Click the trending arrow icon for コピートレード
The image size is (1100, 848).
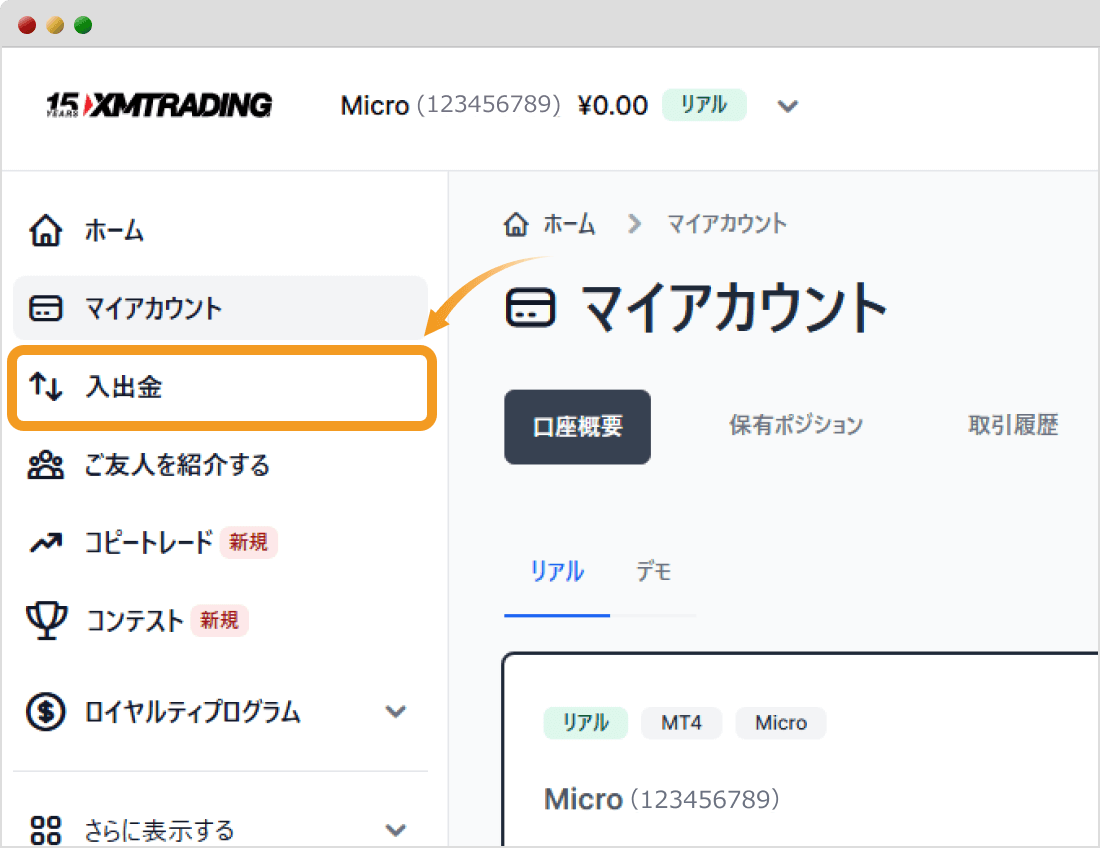[x=45, y=543]
